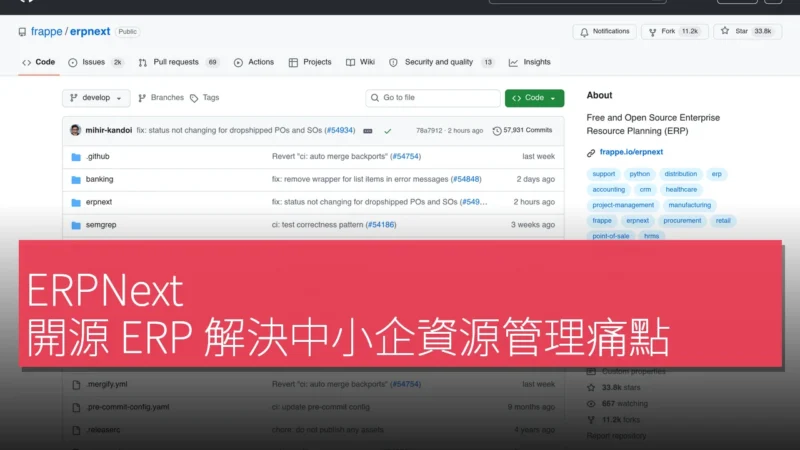The height and width of the screenshot is (450, 800).
Task: Click the Insights graph icon
Action: pos(513,63)
